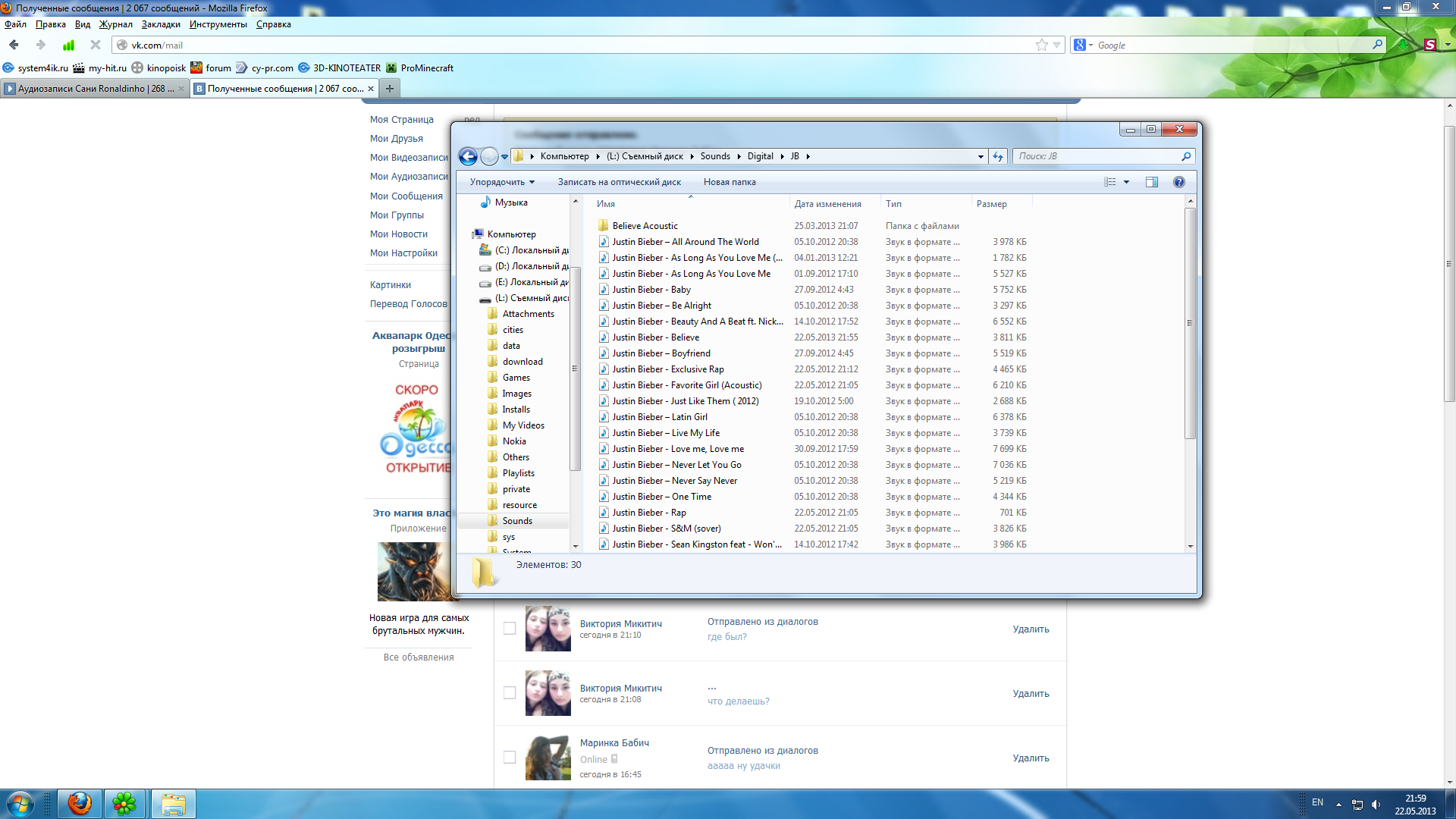Open Инструменты menu in Firefox
This screenshot has height=819, width=1456.
point(218,24)
